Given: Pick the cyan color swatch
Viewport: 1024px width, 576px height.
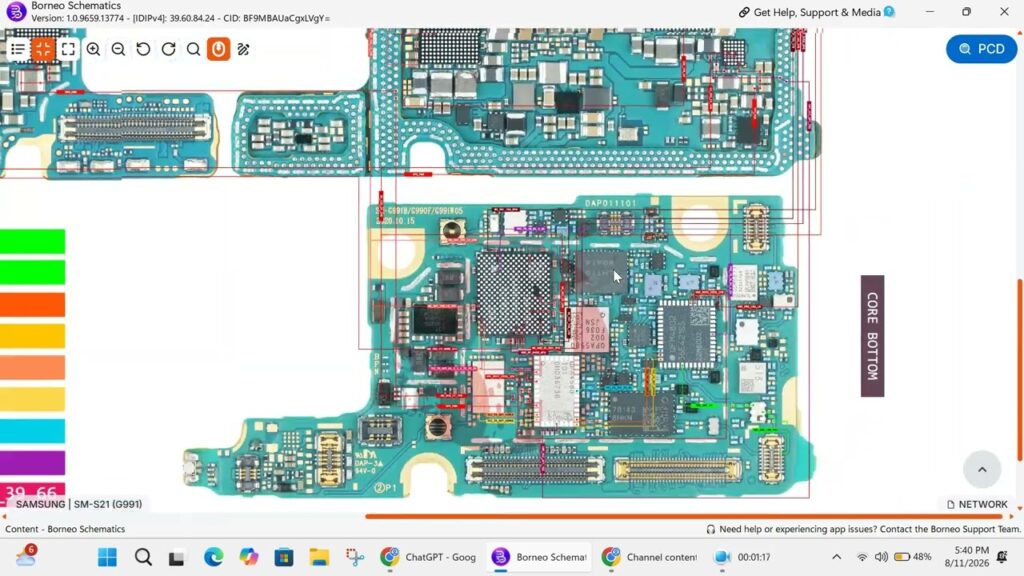Looking at the screenshot, I should pos(32,431).
